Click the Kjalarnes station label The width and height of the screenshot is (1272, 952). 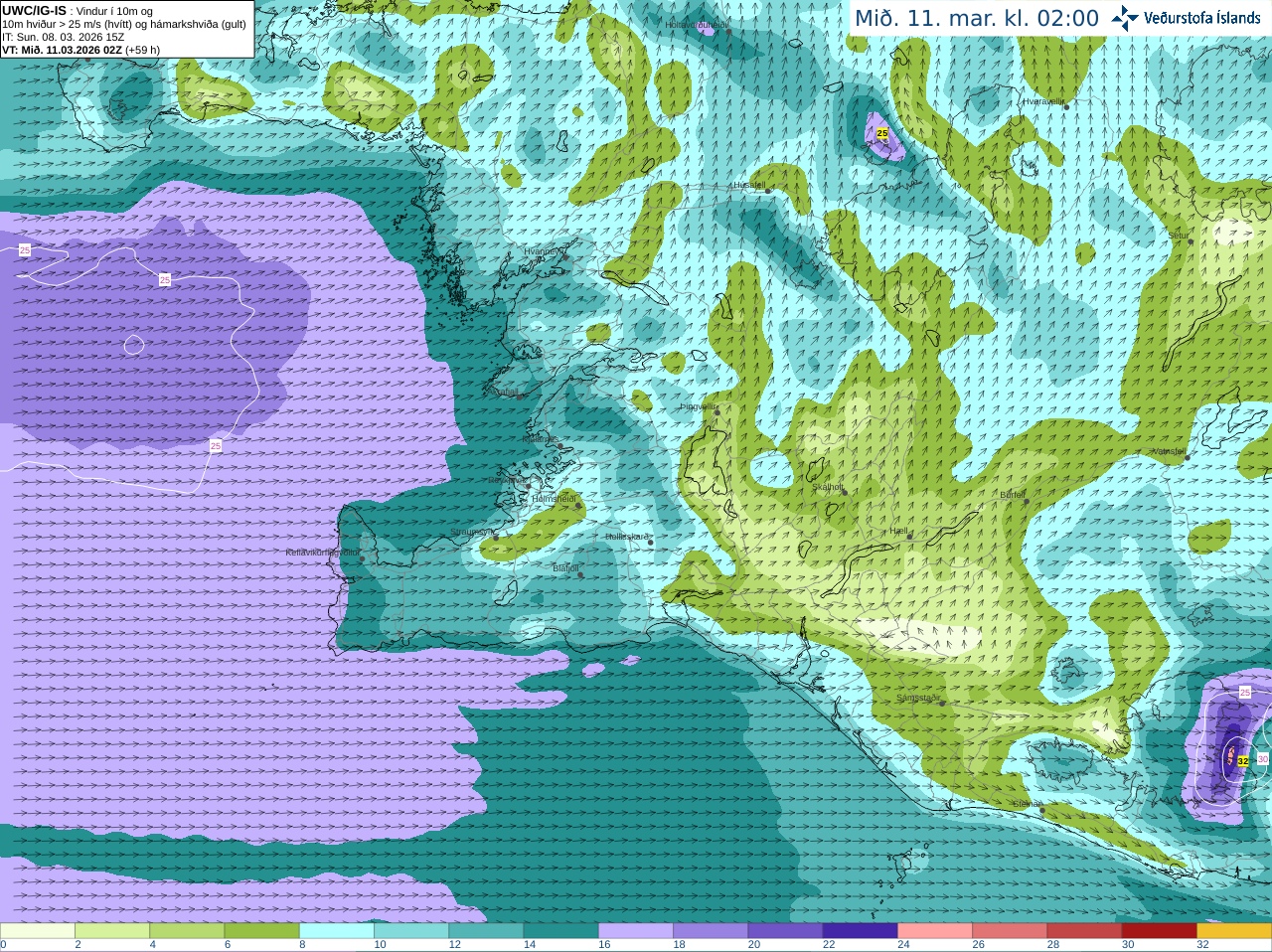click(x=540, y=438)
